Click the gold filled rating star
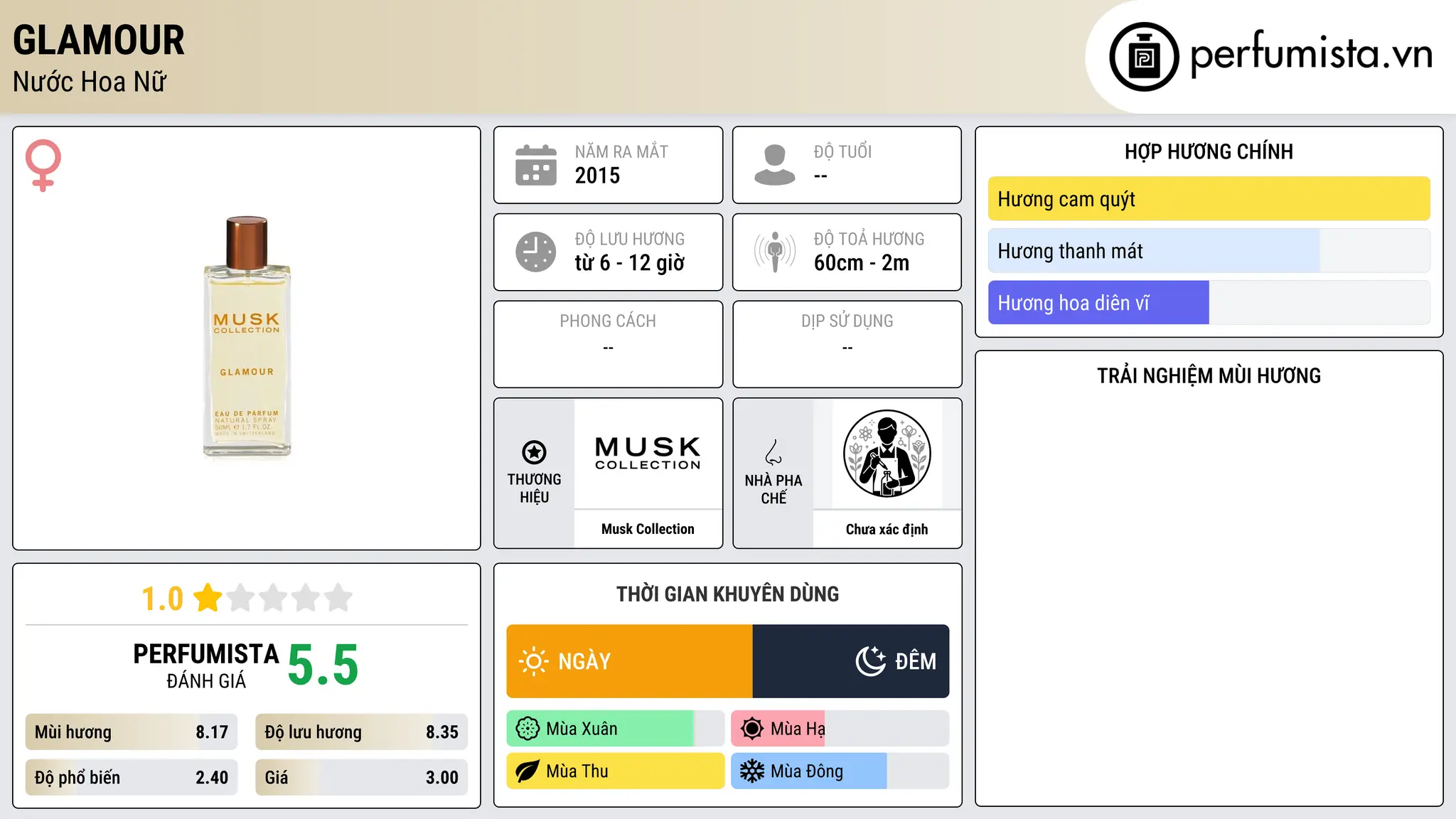The image size is (1456, 819). pos(208,597)
